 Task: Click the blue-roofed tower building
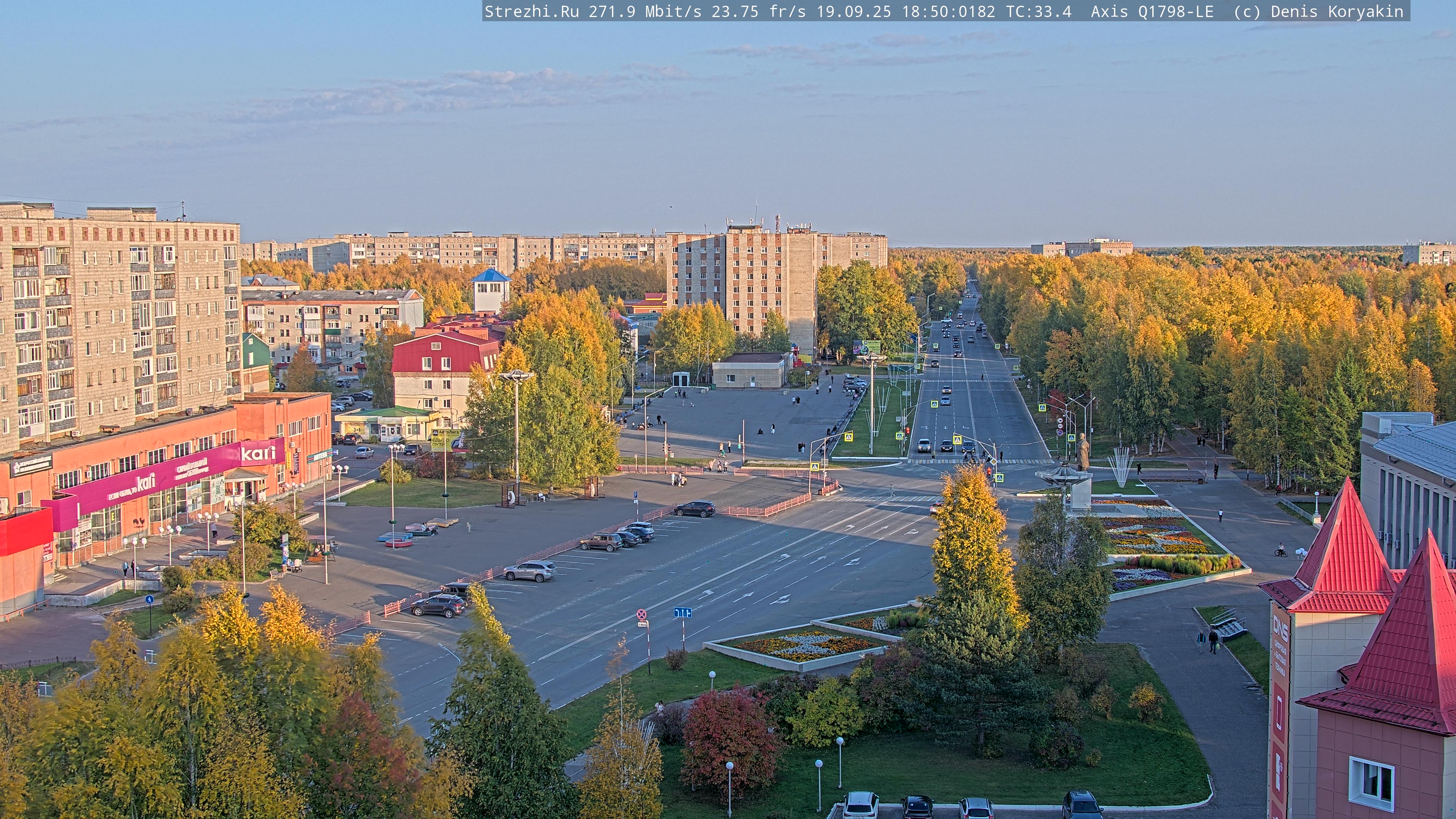pyautogui.click(x=491, y=290)
